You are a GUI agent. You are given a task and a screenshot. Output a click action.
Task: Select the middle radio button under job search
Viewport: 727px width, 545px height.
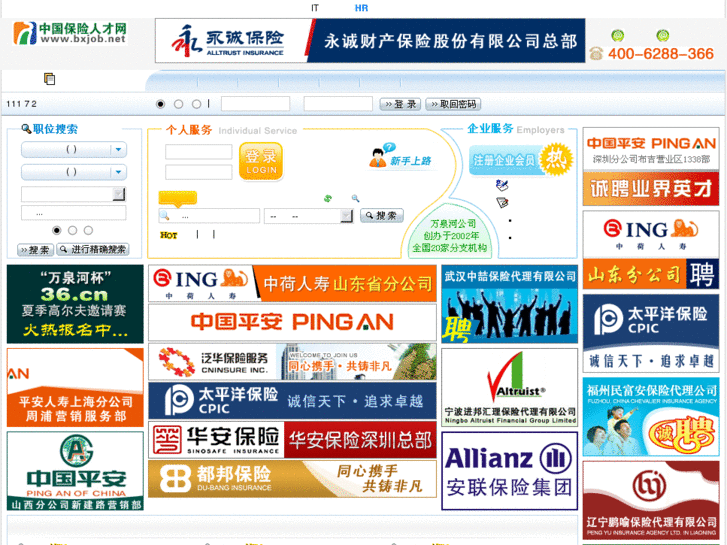72,230
